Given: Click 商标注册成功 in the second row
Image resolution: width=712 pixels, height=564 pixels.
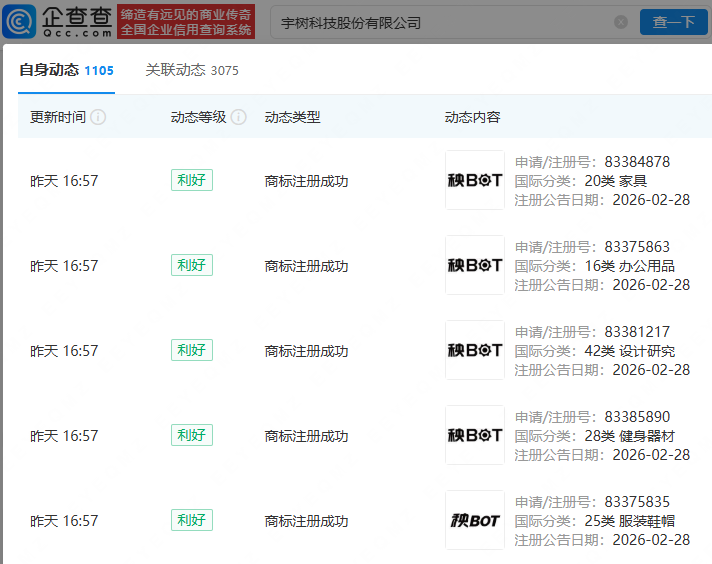Looking at the screenshot, I should coord(306,266).
